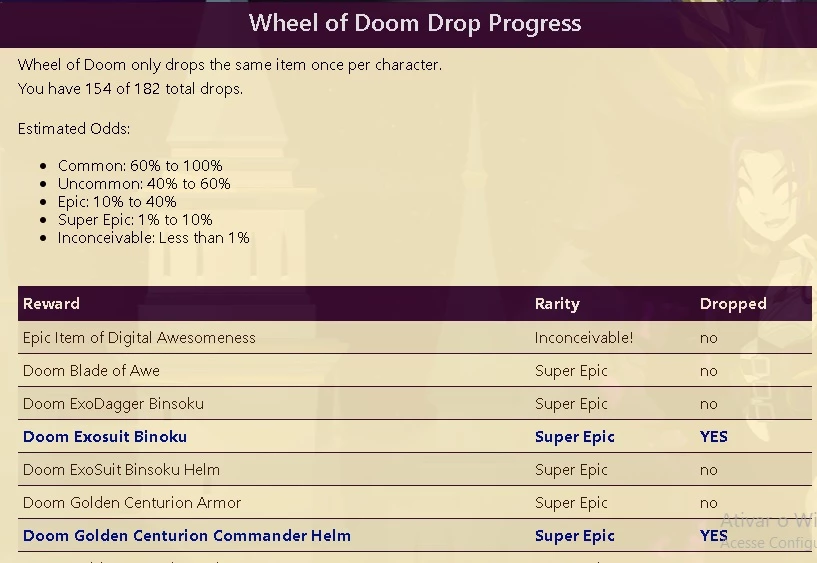
Task: Click the 'no' for Doom Blade of Awe
Action: pyautogui.click(x=709, y=371)
